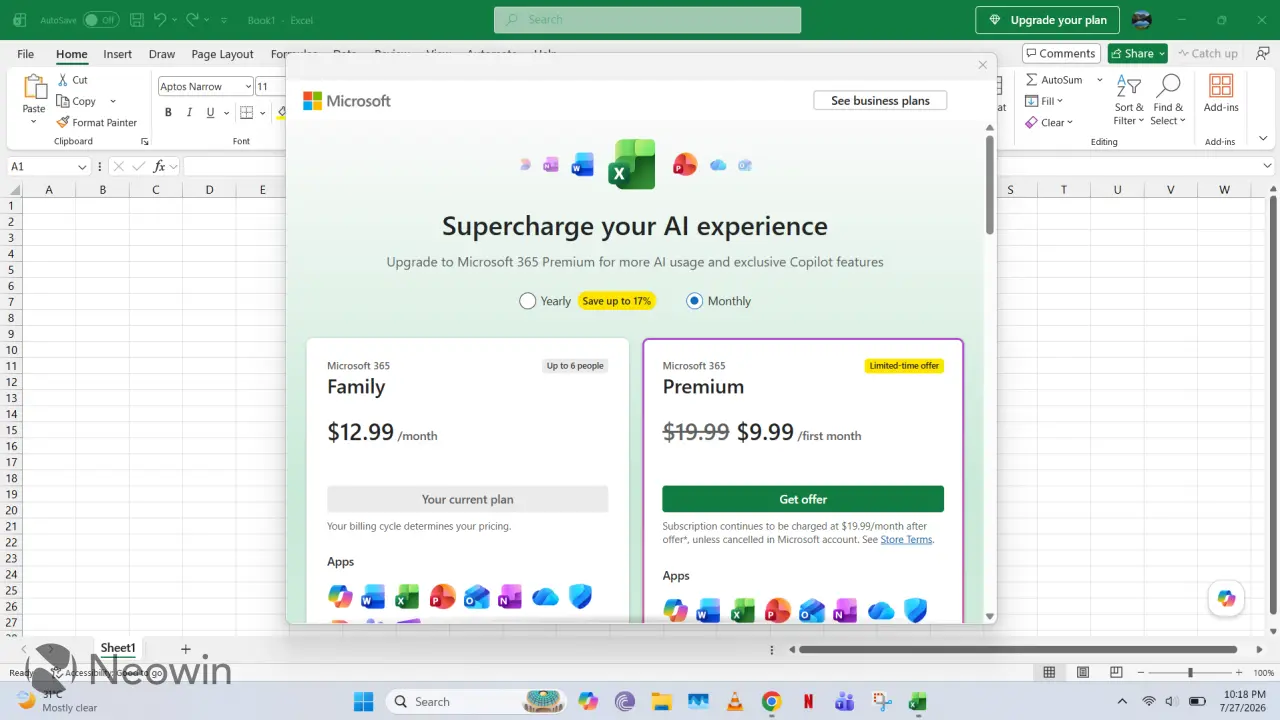Click the title bar Search box

647,20
